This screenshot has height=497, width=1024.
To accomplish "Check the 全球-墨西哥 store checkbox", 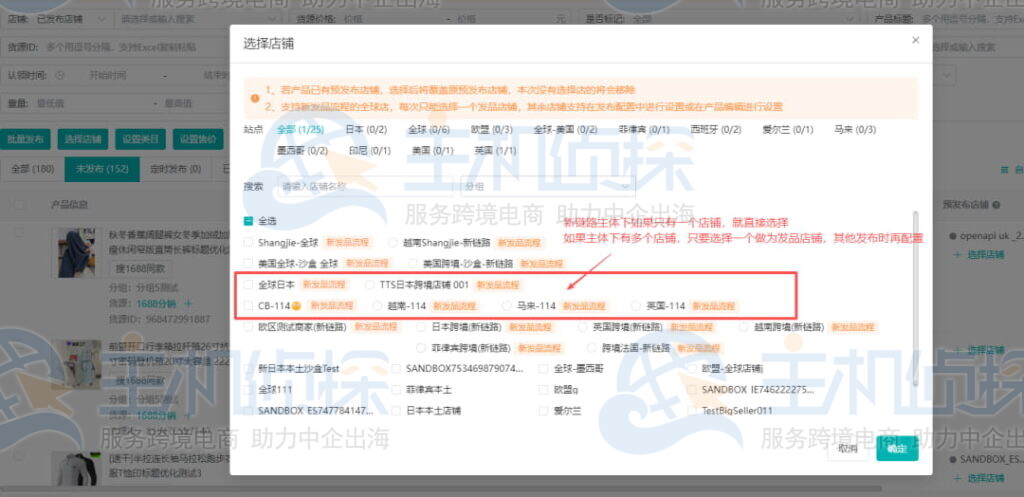I will (x=543, y=369).
